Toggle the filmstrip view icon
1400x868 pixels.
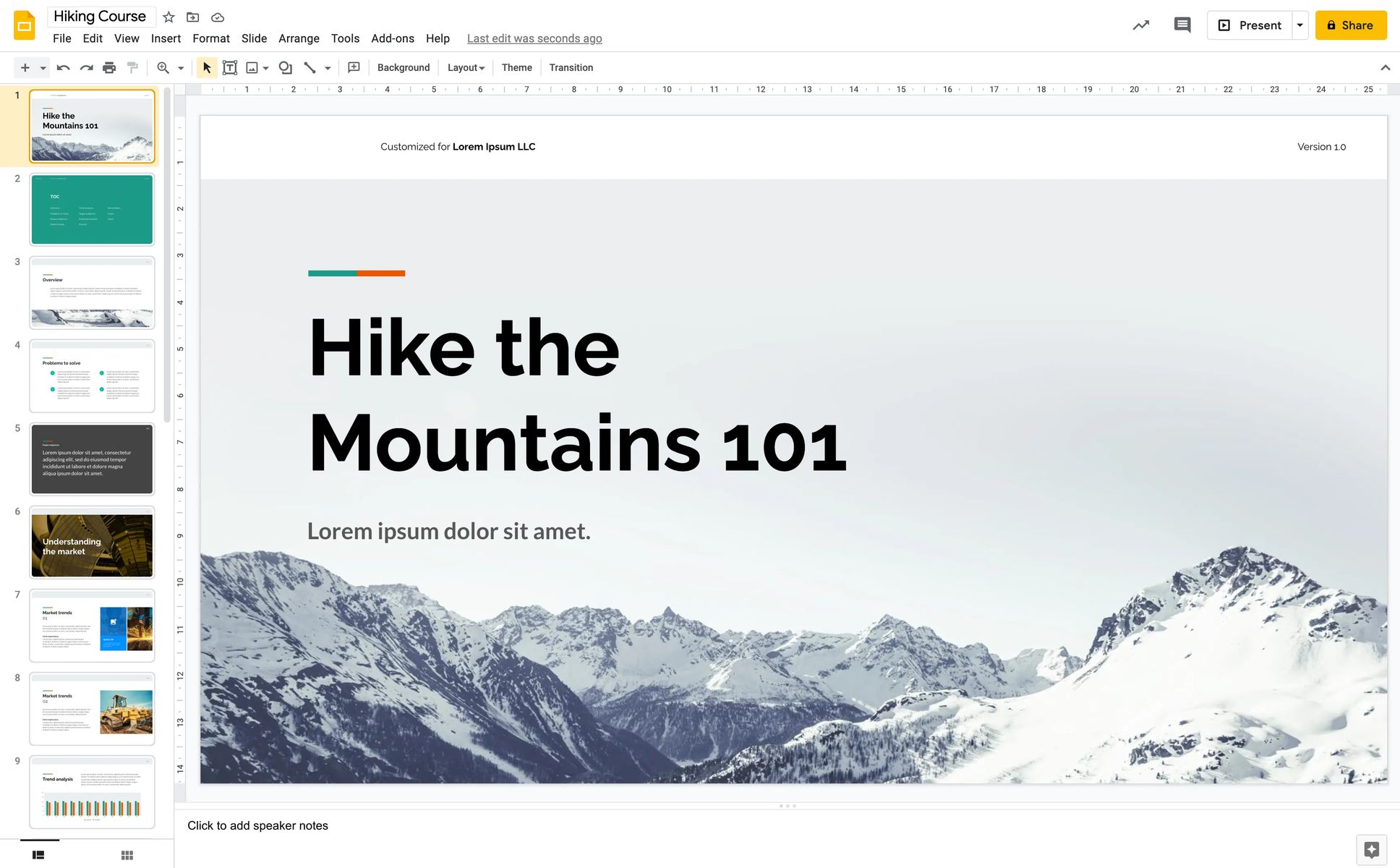tap(38, 854)
